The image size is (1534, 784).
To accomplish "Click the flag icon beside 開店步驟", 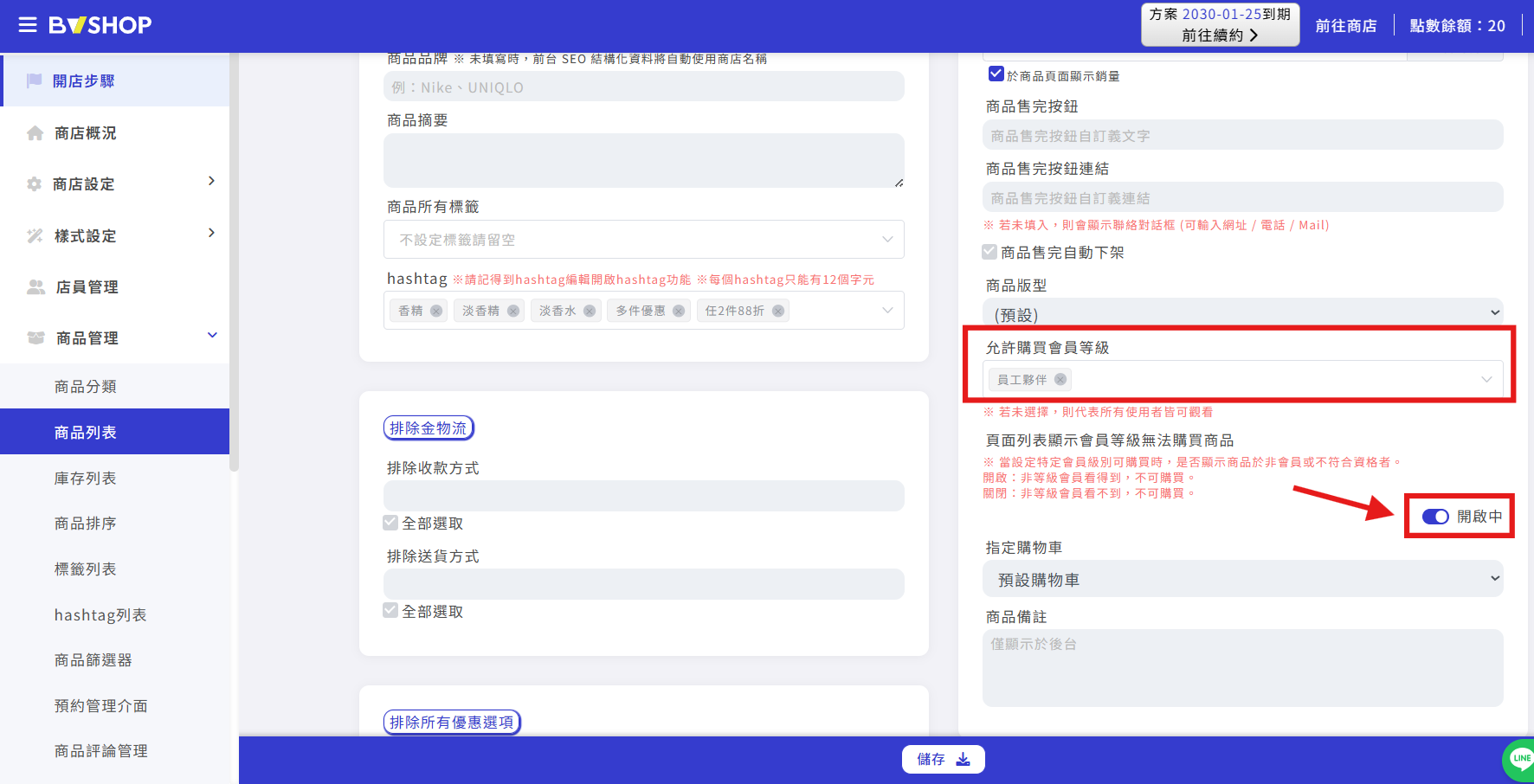I will tap(35, 80).
